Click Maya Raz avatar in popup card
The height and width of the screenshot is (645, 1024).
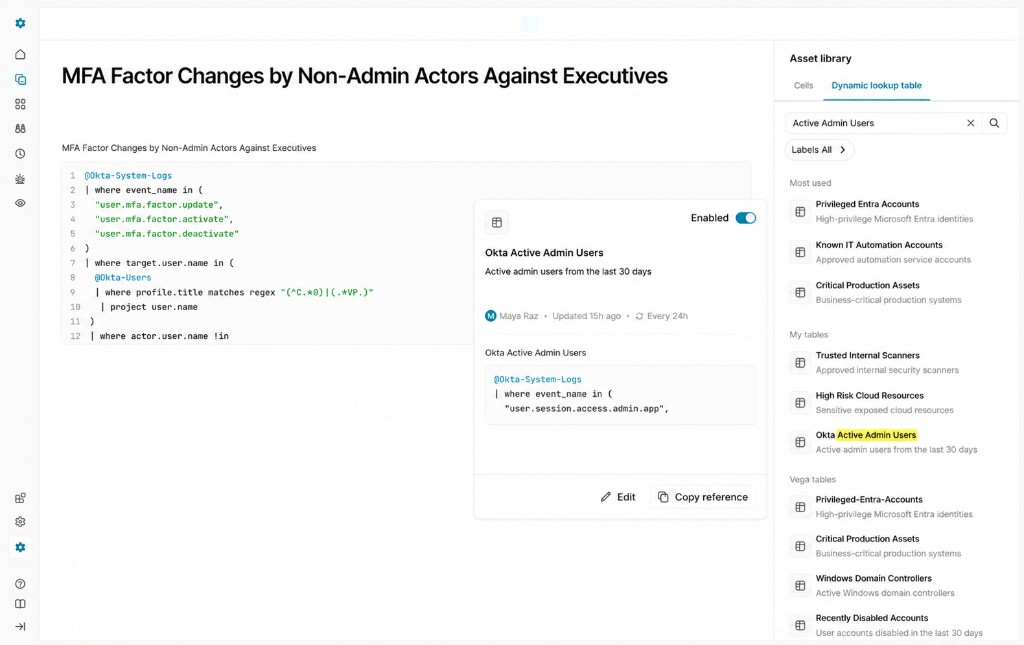[x=490, y=316]
